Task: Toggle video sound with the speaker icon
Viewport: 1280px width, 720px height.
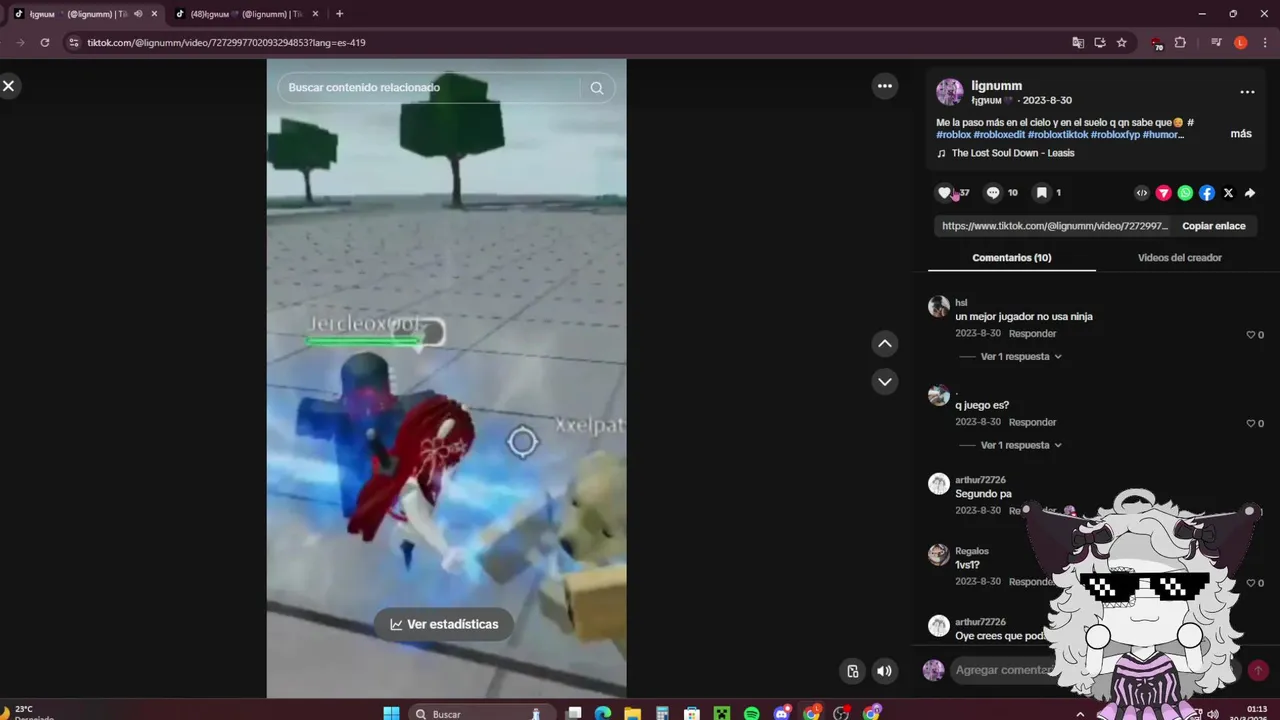Action: pos(884,671)
